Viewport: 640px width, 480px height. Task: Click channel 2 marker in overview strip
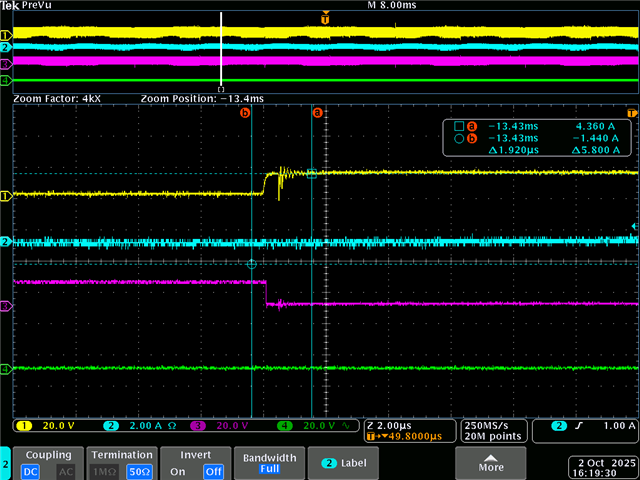pyautogui.click(x=6, y=48)
